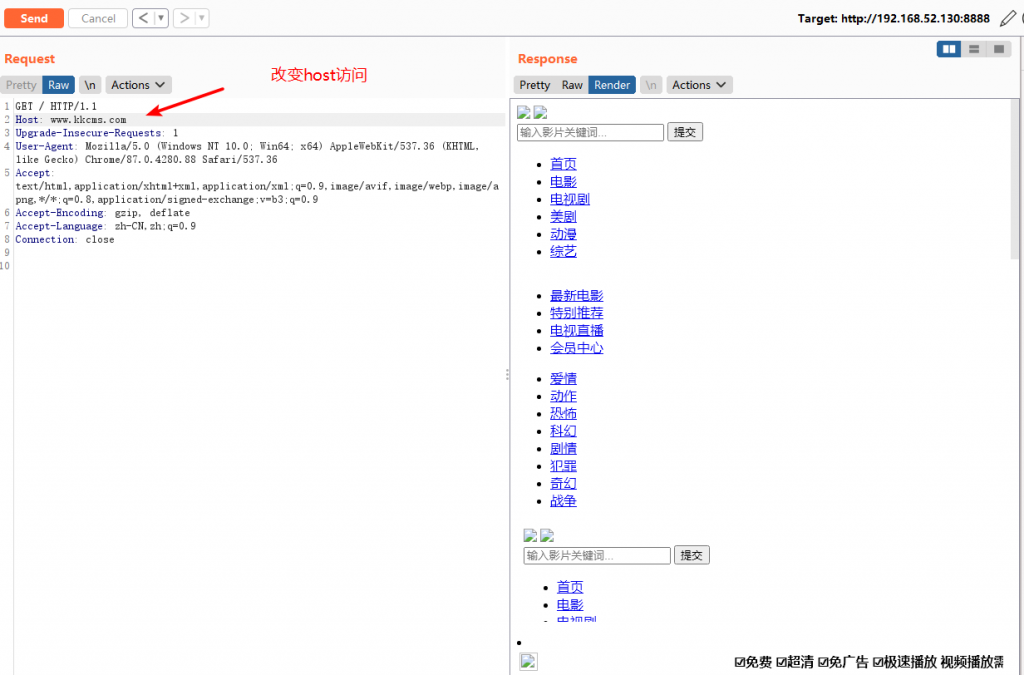This screenshot has height=675, width=1024.
Task: Open the 最新电影 link
Action: pyautogui.click(x=577, y=296)
